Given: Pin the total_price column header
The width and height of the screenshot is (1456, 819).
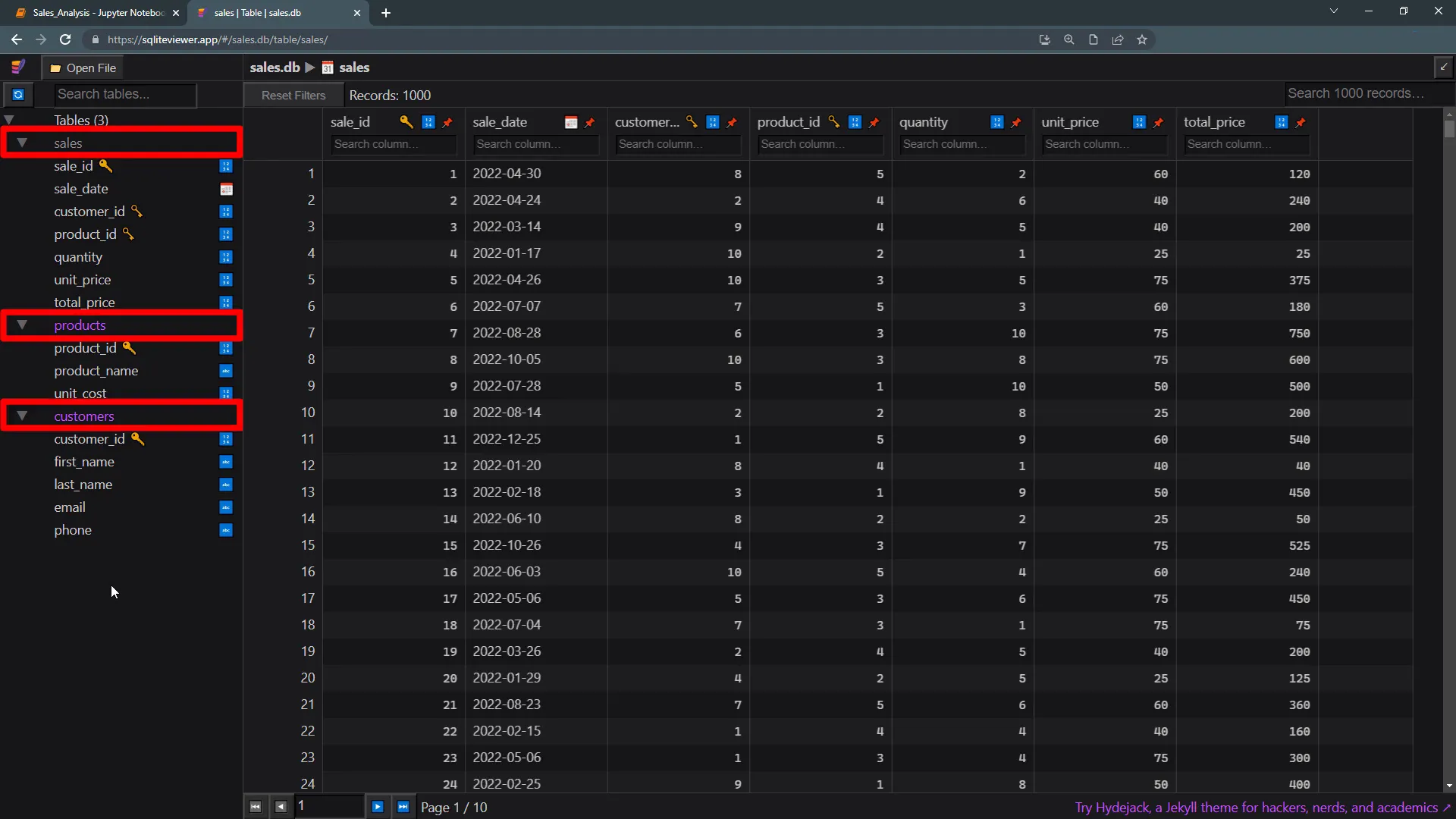Looking at the screenshot, I should (1300, 122).
